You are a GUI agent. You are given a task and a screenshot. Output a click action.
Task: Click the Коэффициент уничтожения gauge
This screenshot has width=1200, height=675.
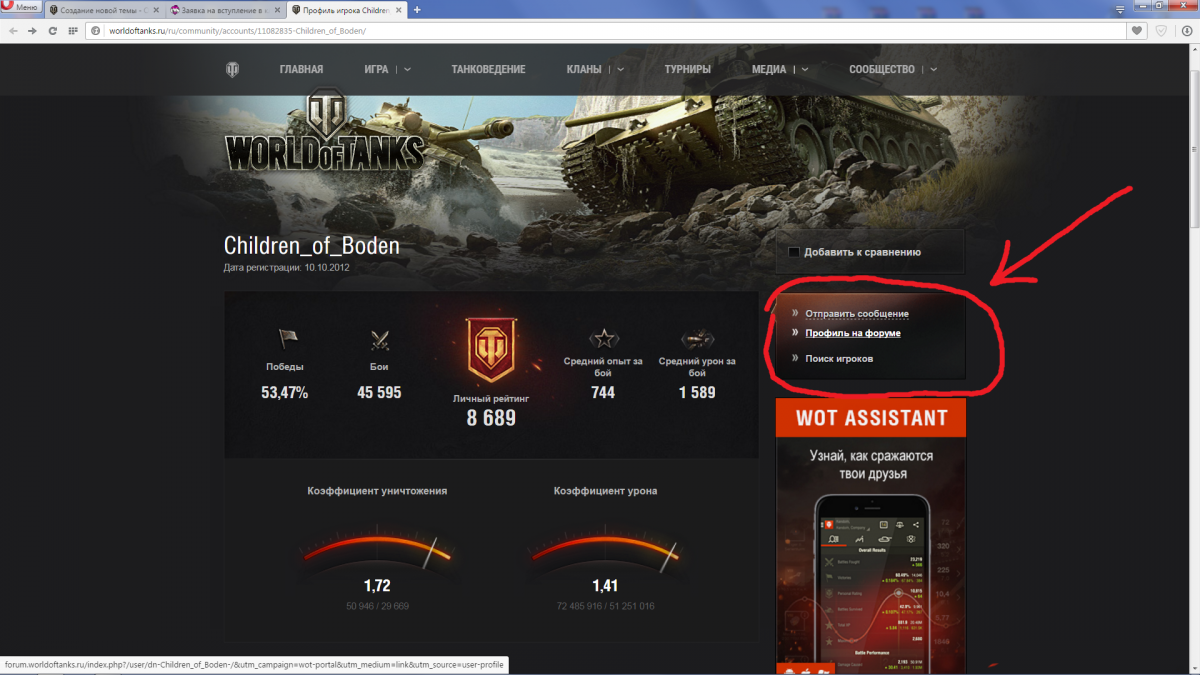[x=377, y=553]
